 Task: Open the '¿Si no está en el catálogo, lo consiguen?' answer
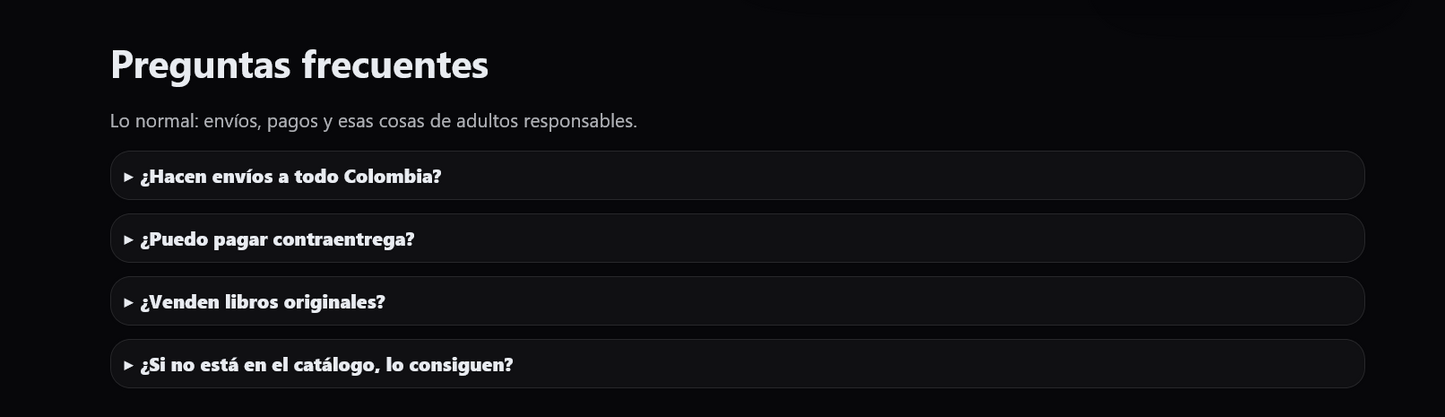click(x=326, y=365)
